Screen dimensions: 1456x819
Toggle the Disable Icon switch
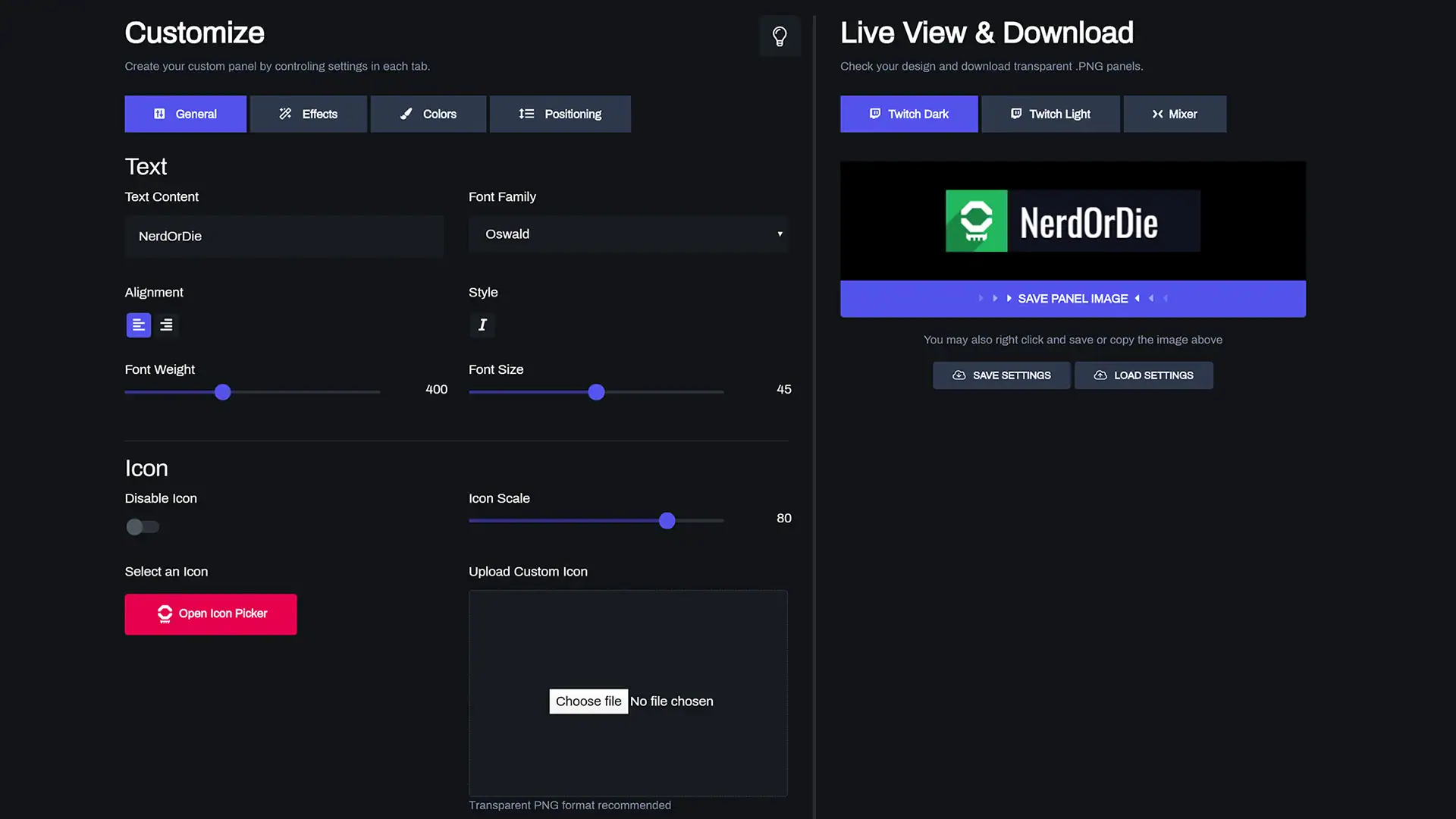pos(143,526)
